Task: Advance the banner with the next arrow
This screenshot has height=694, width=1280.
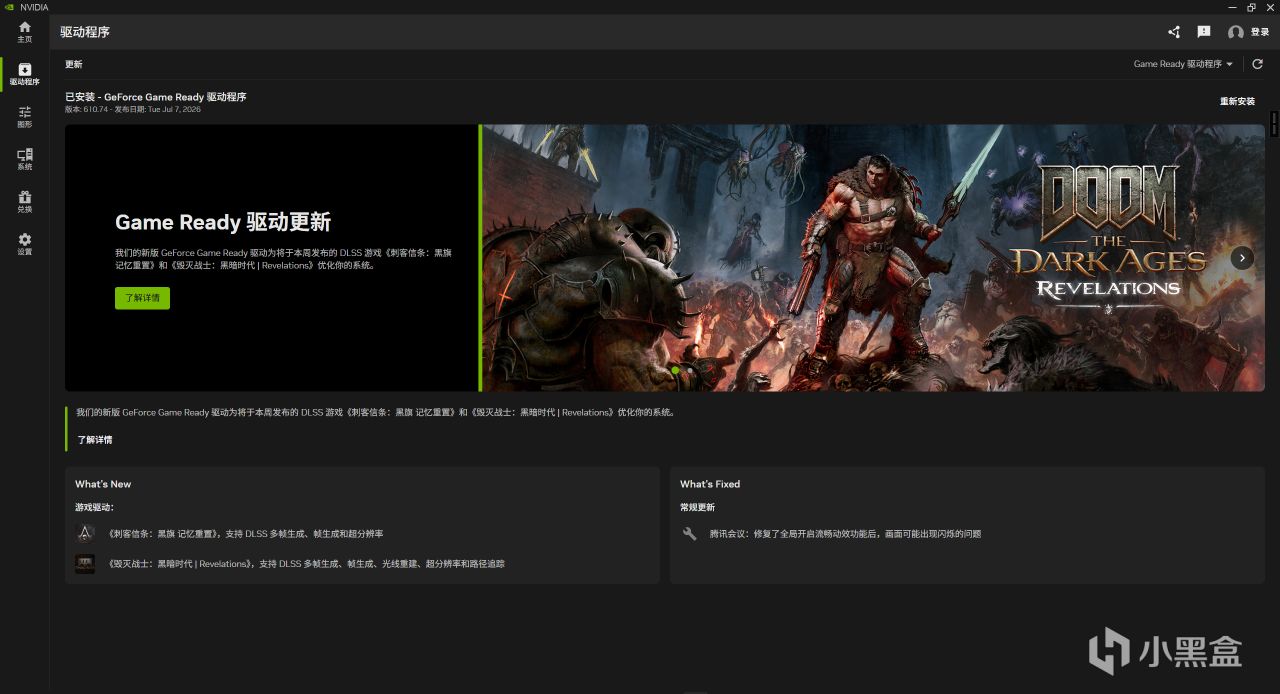Action: (1242, 258)
